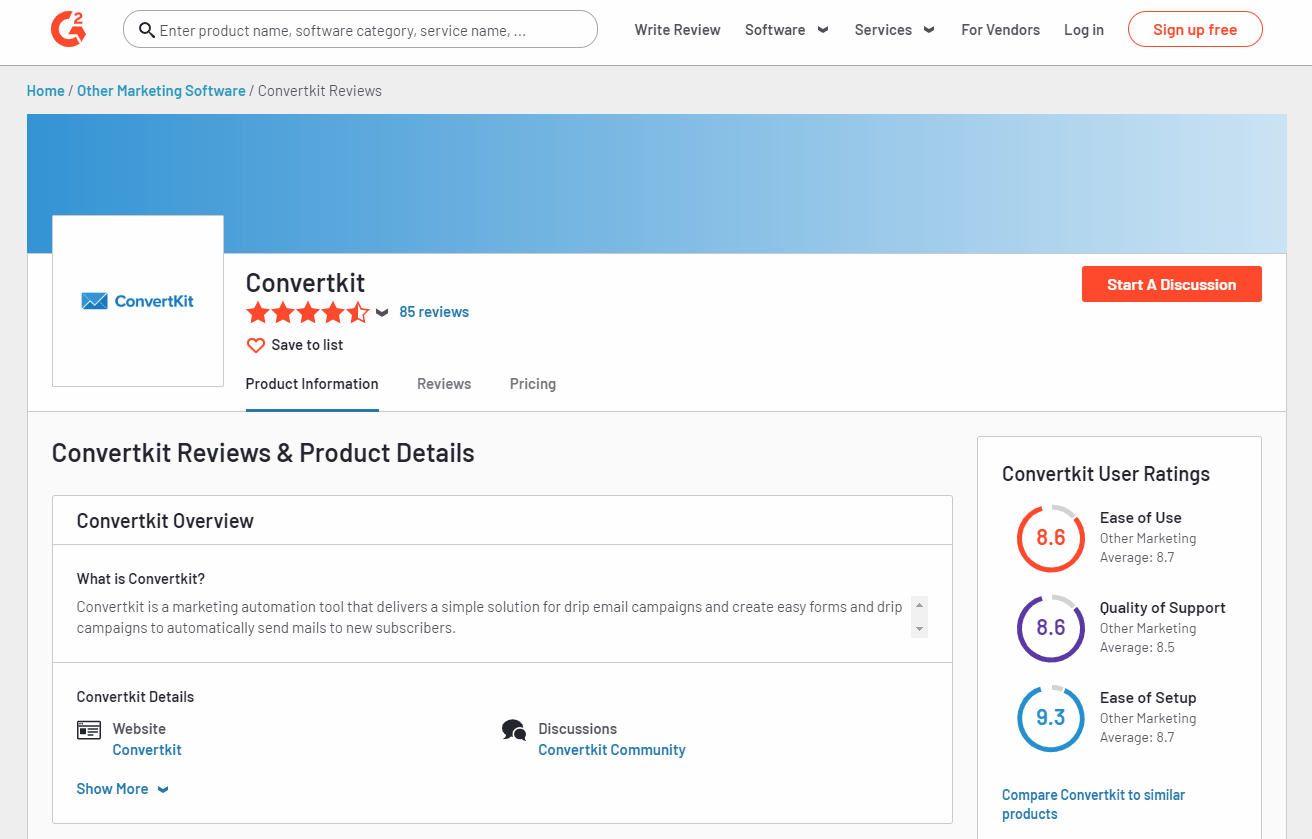This screenshot has width=1312, height=839.
Task: Click the Discussions chat bubbles icon
Action: (514, 730)
